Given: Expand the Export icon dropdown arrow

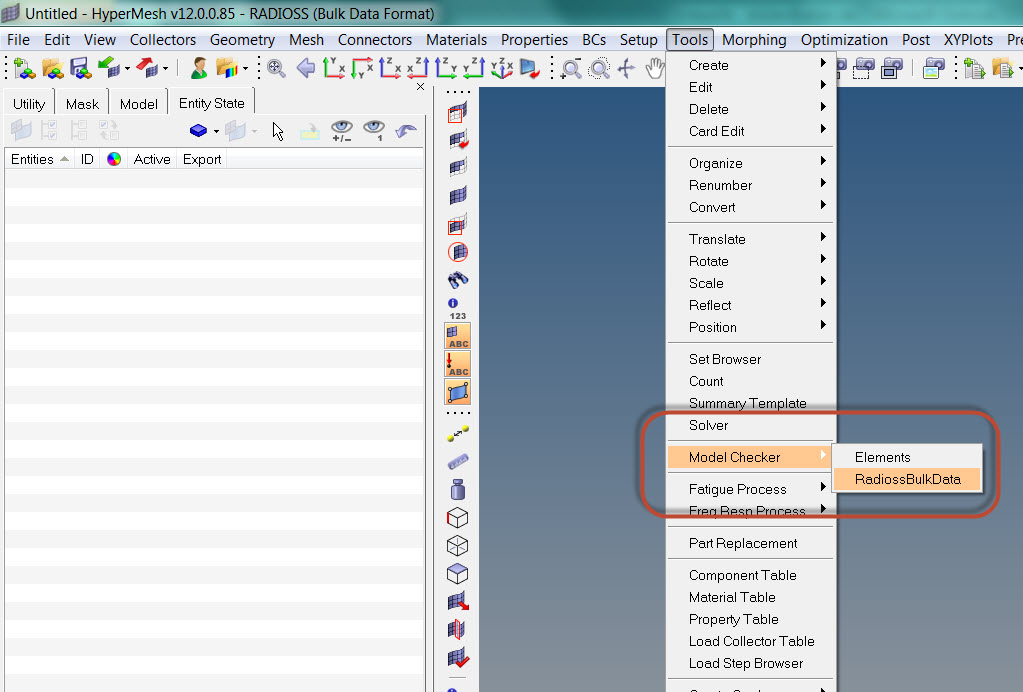Looking at the screenshot, I should [x=166, y=68].
